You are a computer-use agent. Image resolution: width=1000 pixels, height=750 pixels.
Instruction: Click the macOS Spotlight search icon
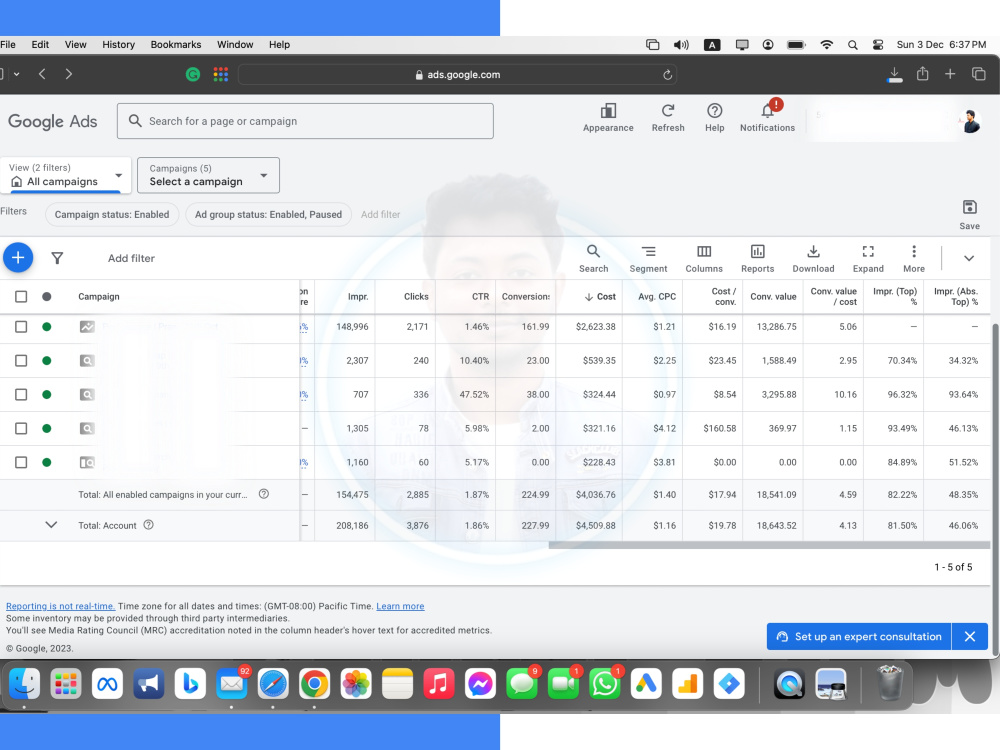(x=853, y=45)
